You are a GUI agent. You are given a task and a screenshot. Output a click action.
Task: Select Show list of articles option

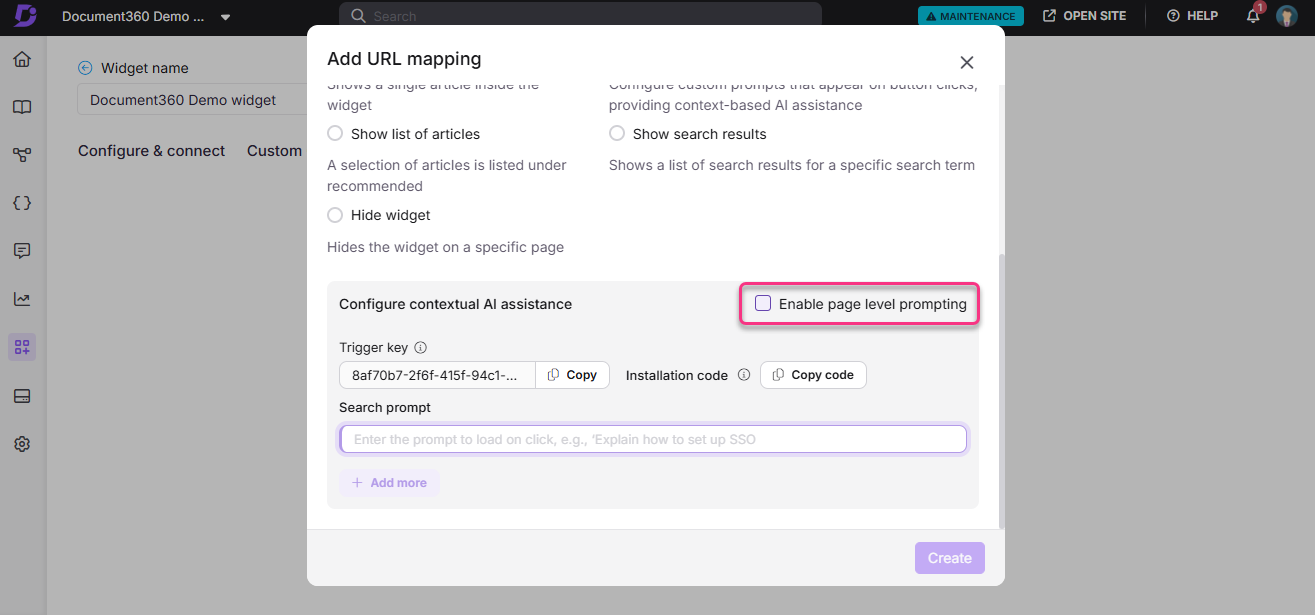(x=336, y=134)
